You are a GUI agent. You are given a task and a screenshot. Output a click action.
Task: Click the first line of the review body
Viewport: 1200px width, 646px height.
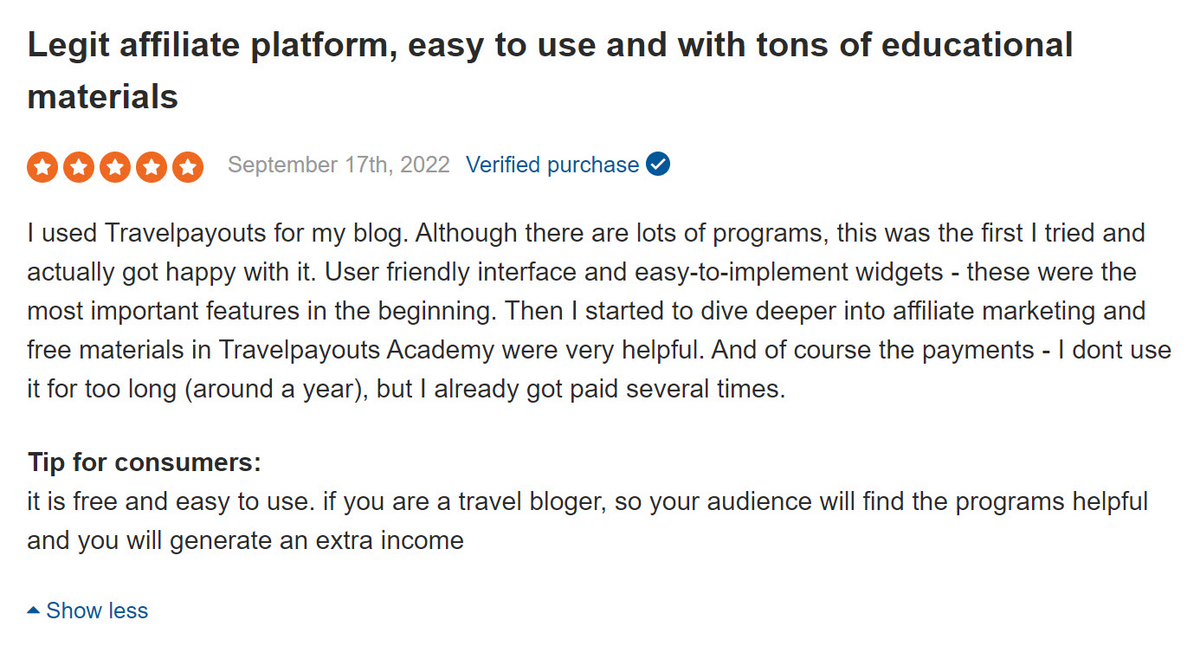(x=585, y=234)
